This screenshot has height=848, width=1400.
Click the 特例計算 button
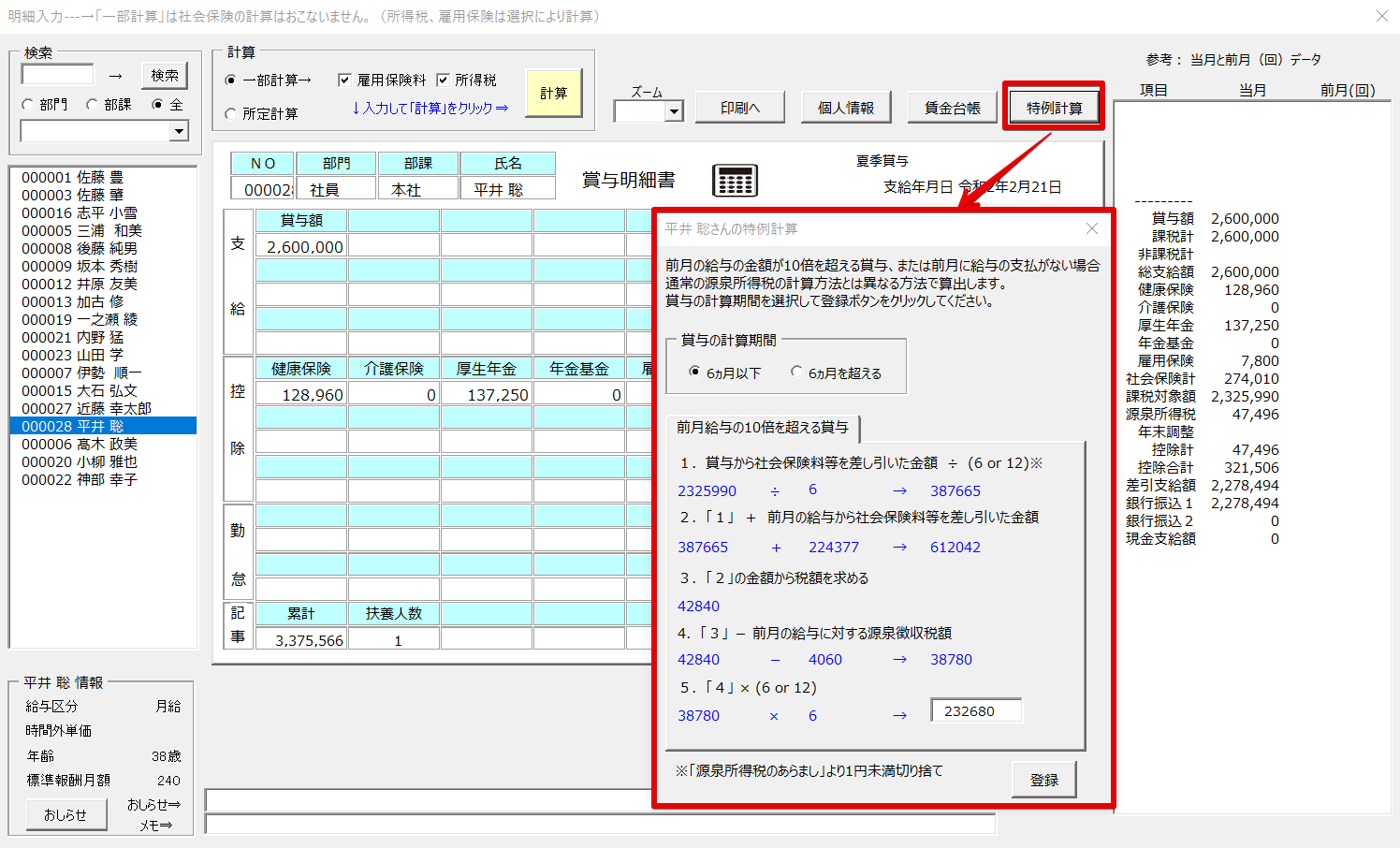(1055, 108)
